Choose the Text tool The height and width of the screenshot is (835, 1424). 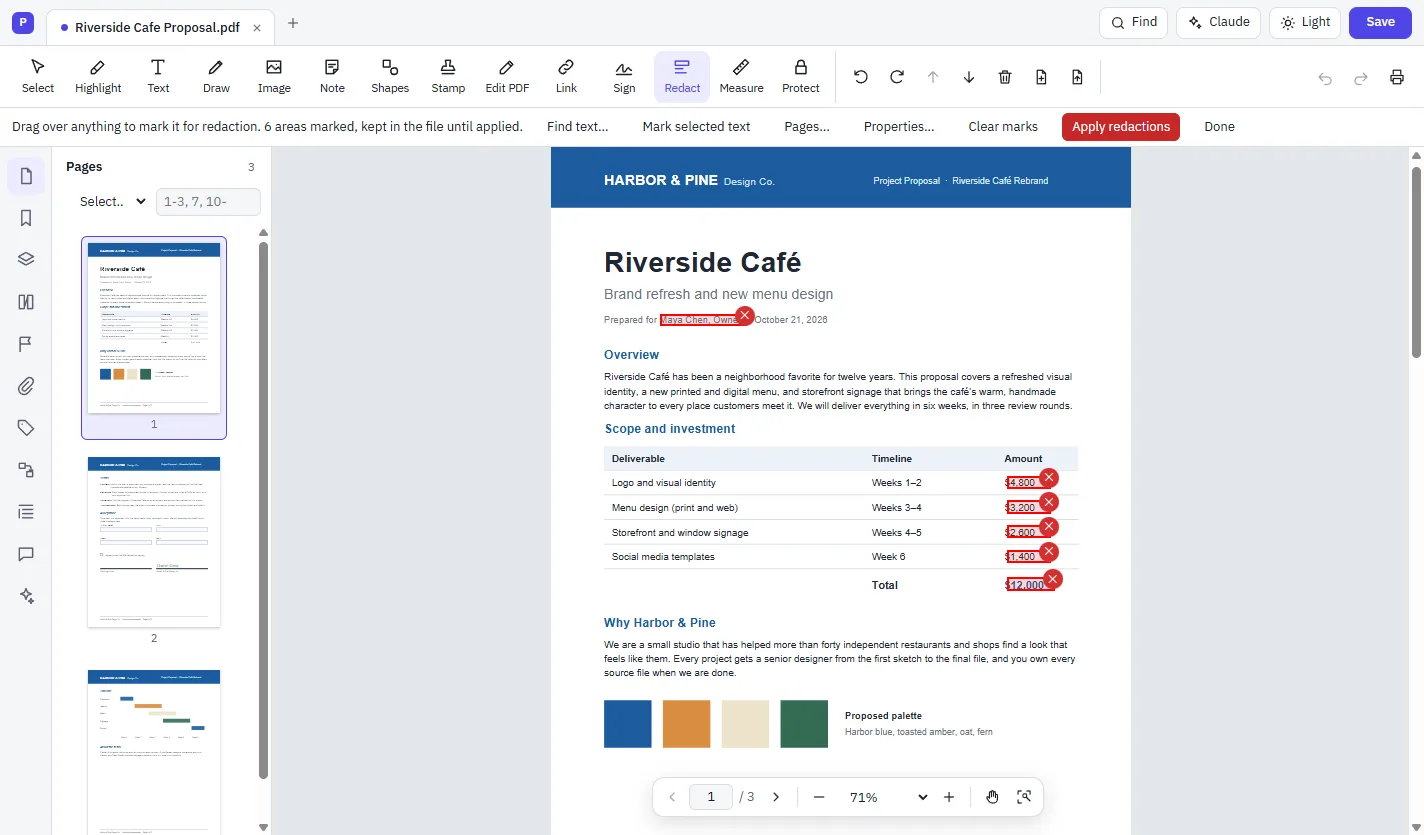click(x=158, y=77)
